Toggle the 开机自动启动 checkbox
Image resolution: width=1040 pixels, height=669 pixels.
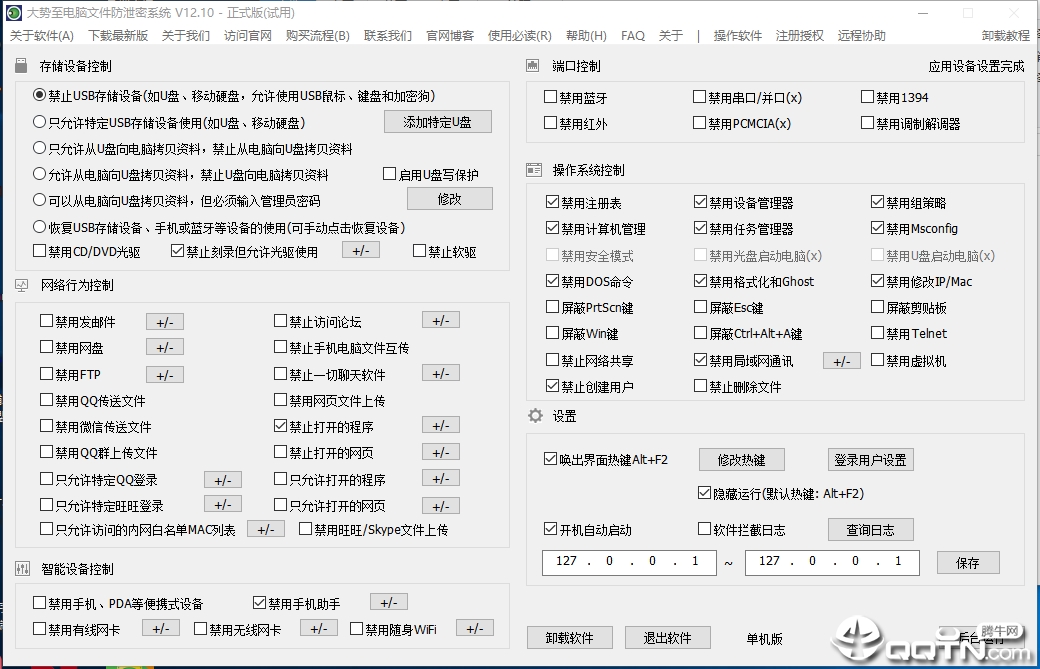551,529
